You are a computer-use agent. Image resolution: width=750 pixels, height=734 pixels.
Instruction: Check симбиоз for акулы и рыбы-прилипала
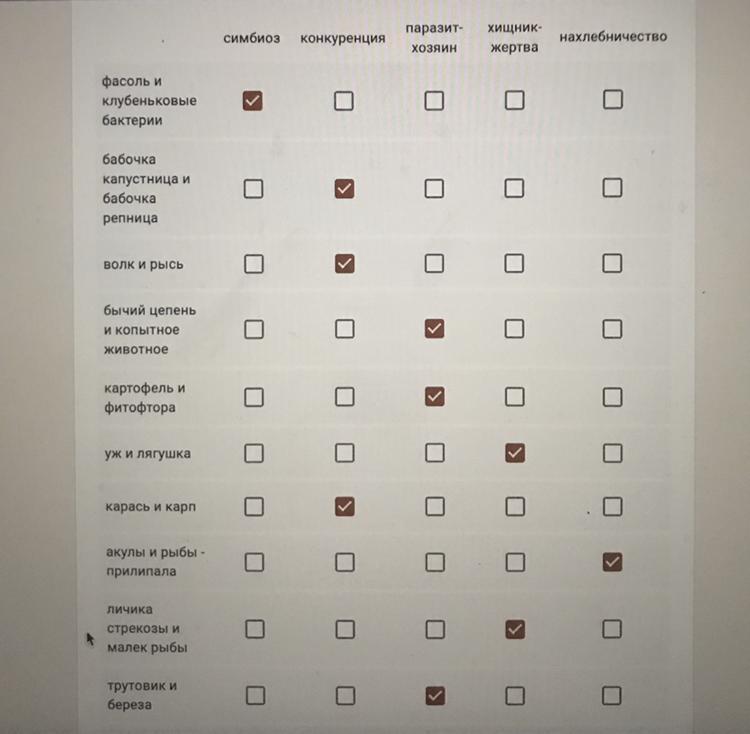pyautogui.click(x=254, y=563)
